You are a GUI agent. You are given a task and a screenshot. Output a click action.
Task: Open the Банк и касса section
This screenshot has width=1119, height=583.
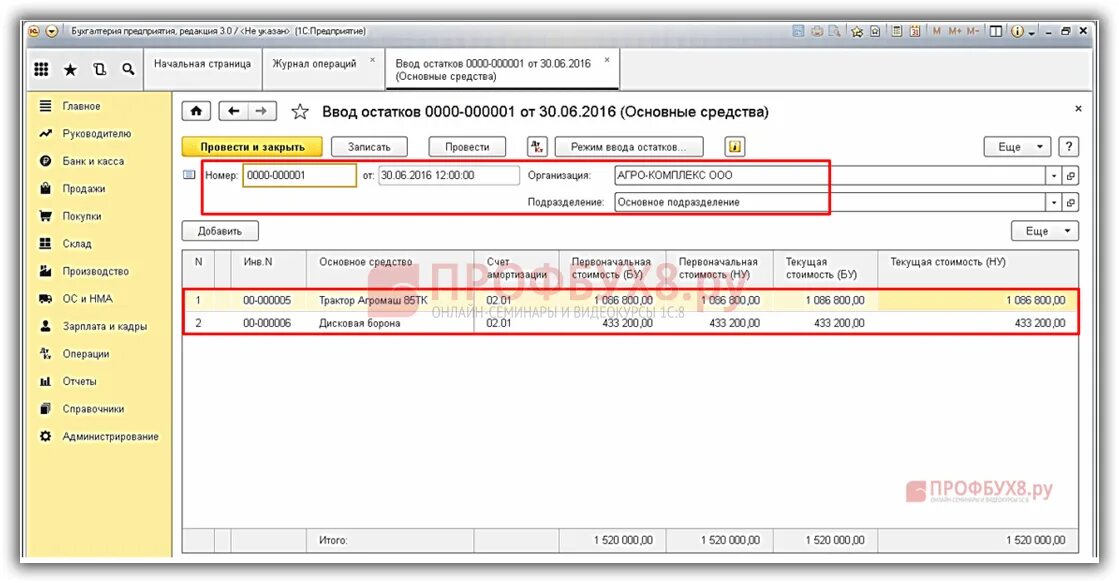(x=93, y=161)
